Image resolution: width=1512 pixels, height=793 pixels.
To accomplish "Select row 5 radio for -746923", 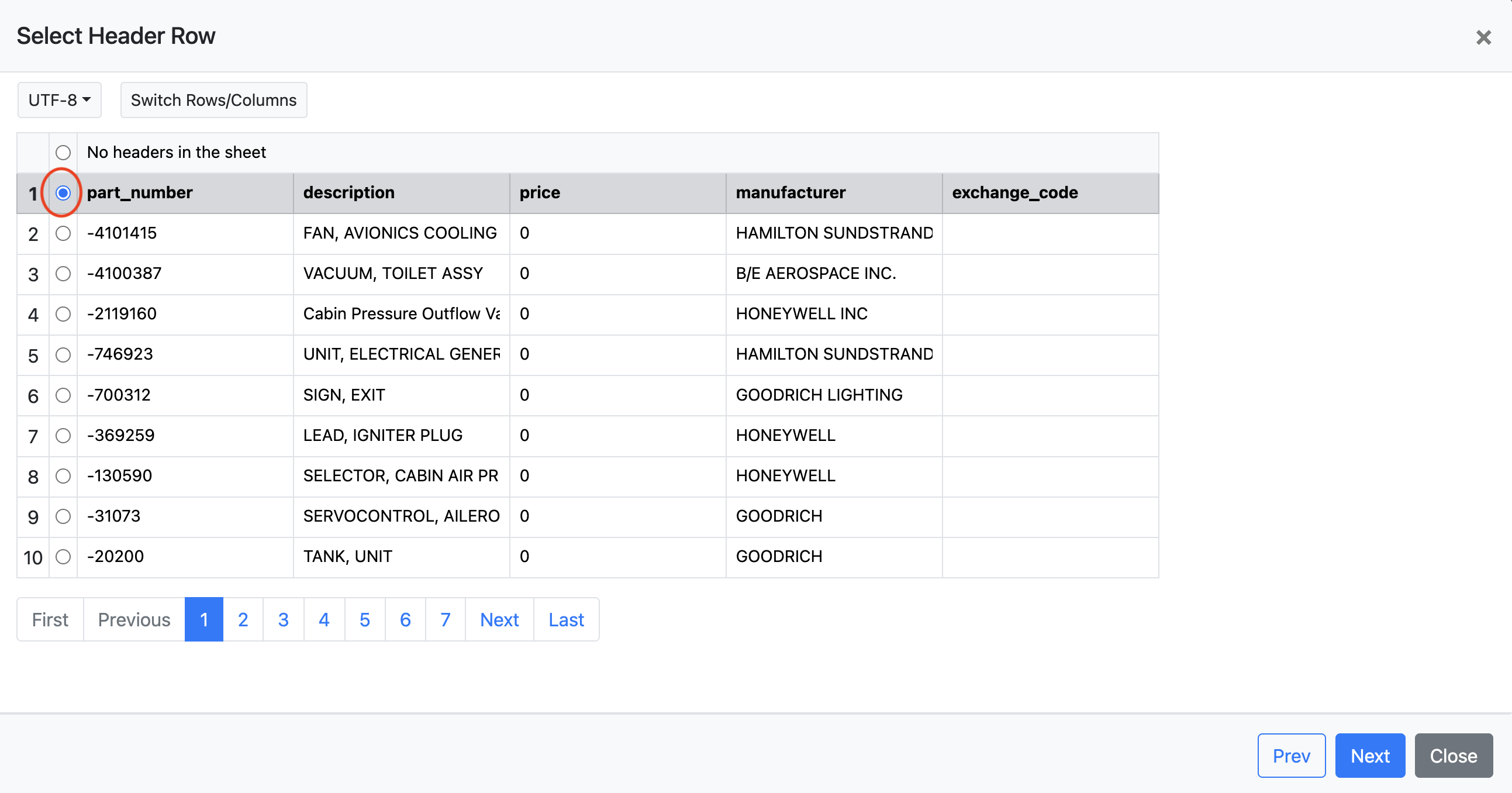I will (x=63, y=354).
